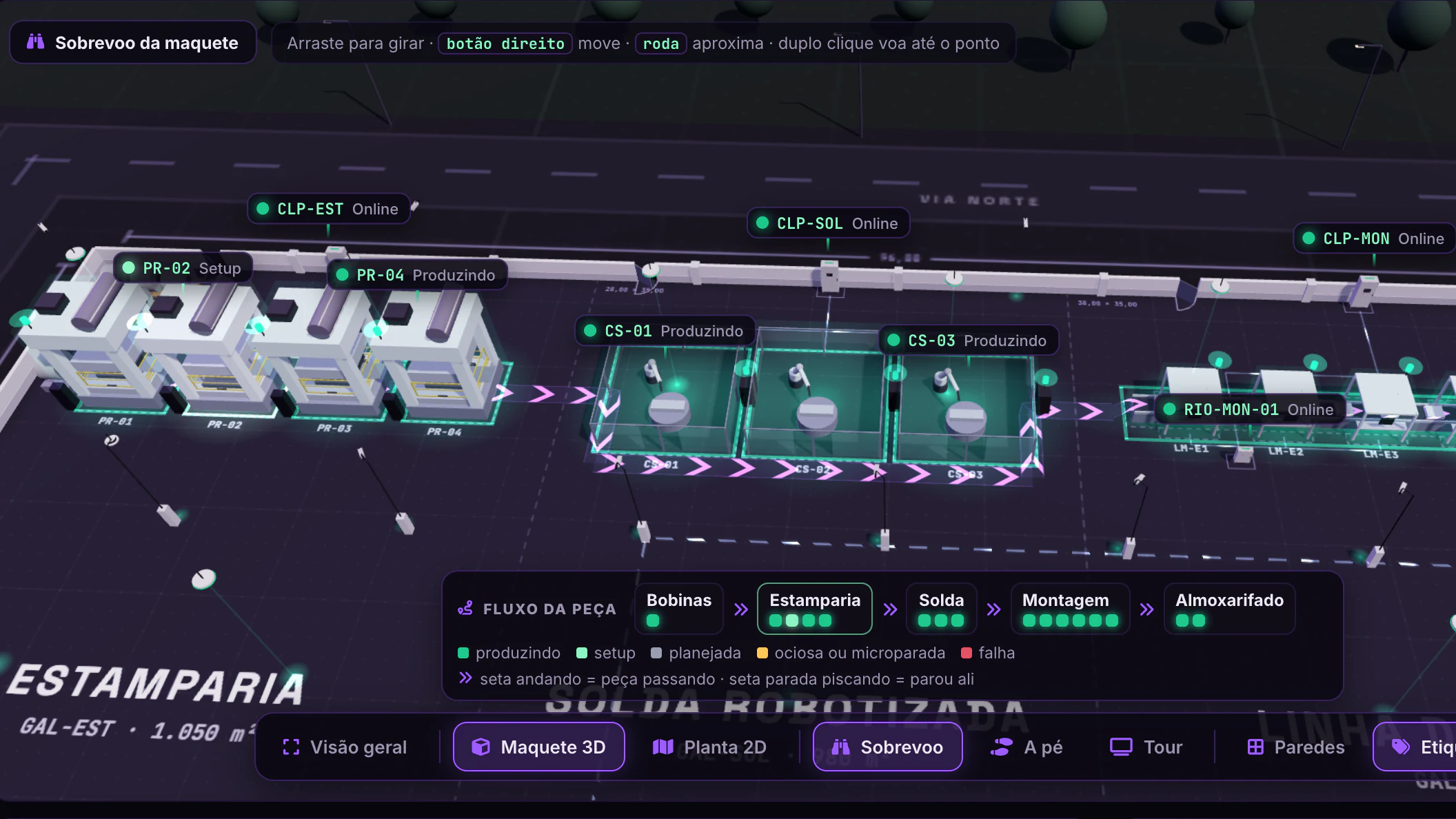Image resolution: width=1456 pixels, height=819 pixels.
Task: Click the PR-02 Setup machine label
Action: [183, 268]
